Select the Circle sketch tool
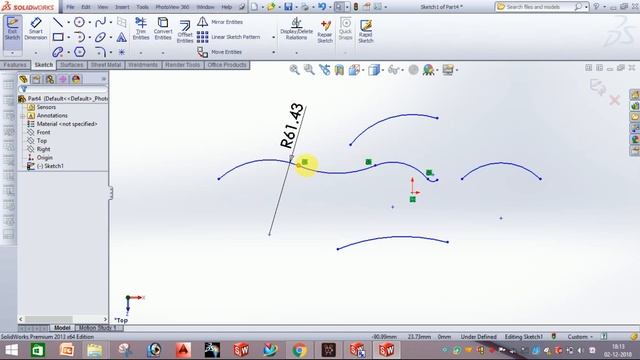The image size is (640, 360). [x=79, y=22]
